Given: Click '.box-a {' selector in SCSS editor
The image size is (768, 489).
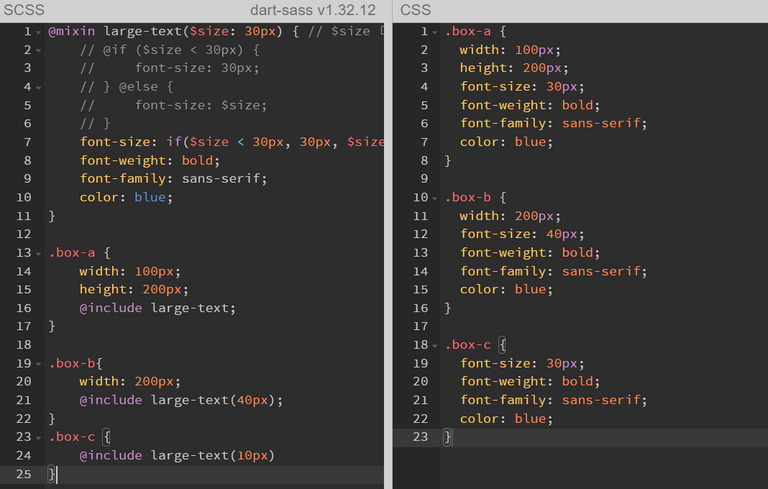Looking at the screenshot, I should click(79, 253).
